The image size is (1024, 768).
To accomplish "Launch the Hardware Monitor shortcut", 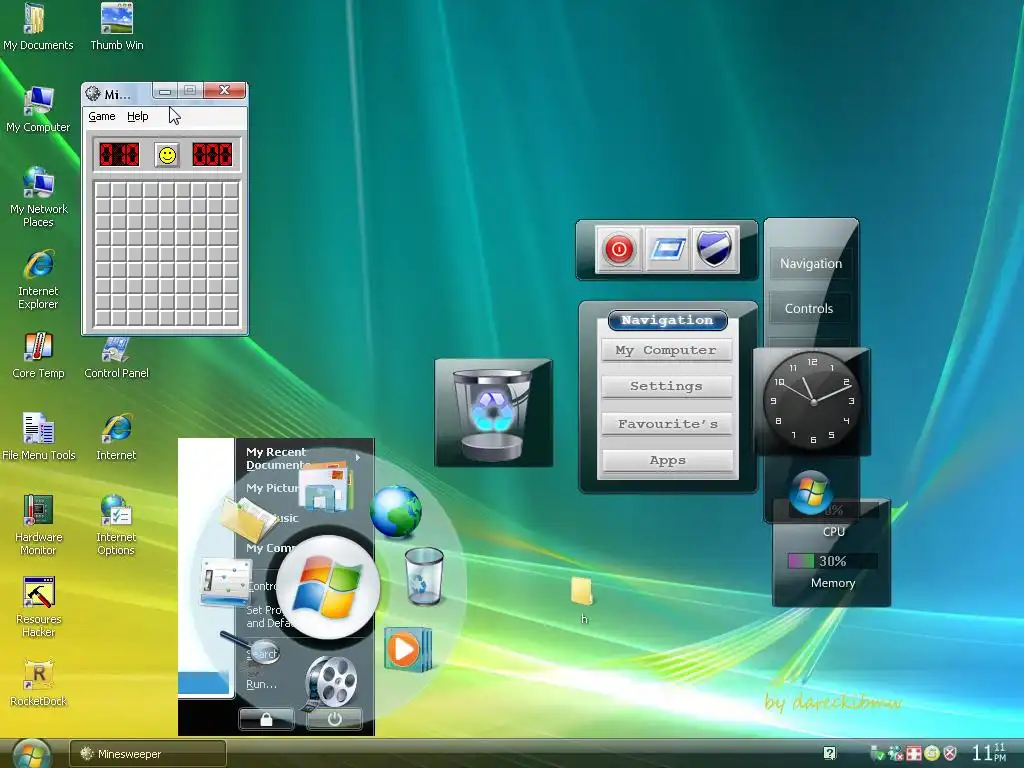I will [39, 525].
